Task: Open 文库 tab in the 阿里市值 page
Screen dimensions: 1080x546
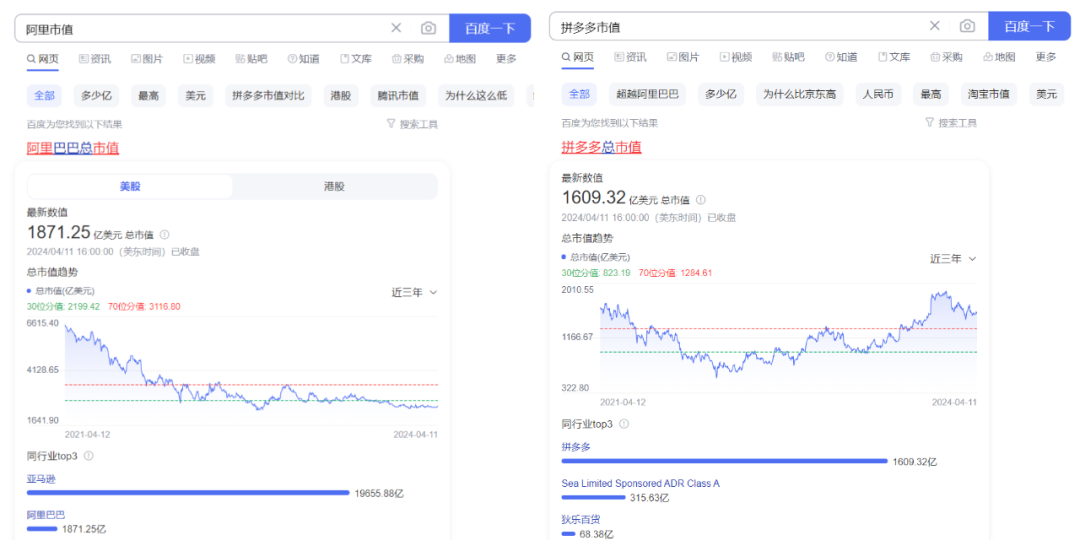Action: 355,59
